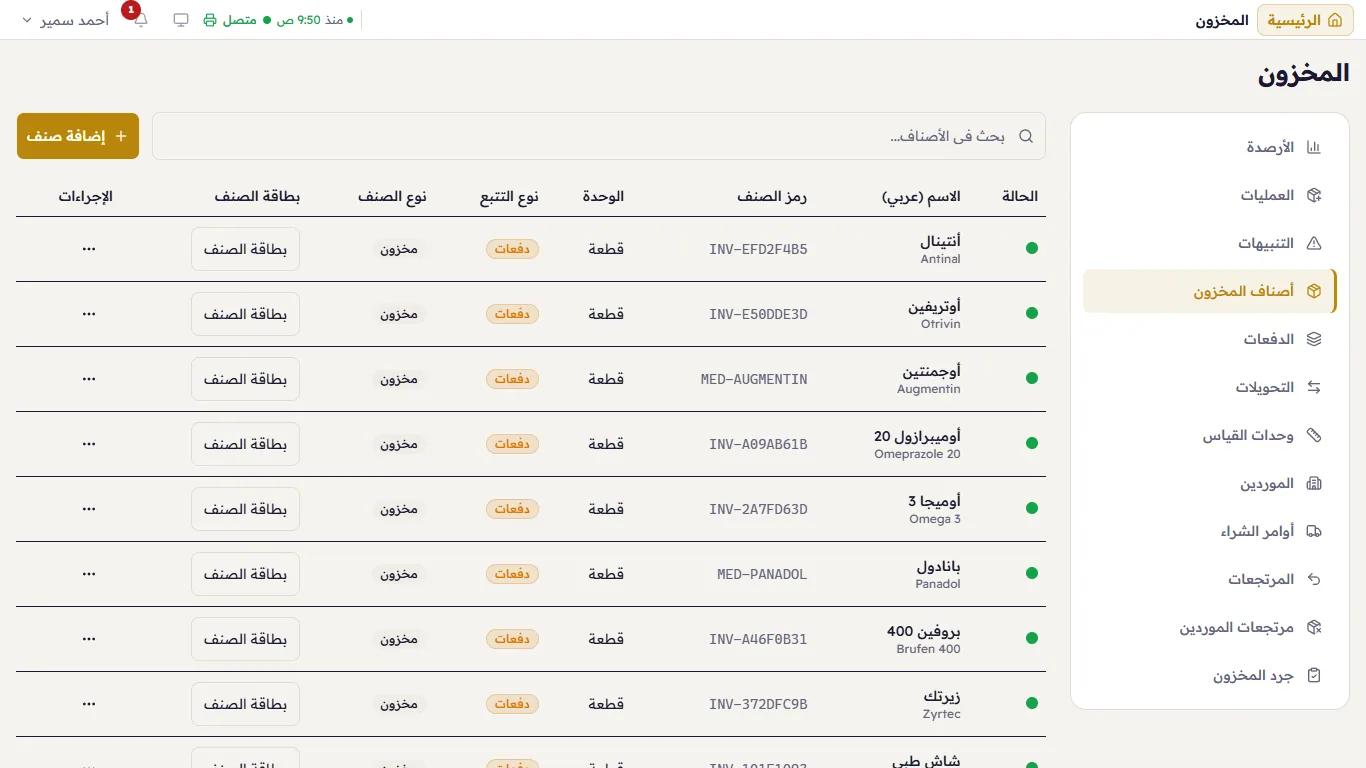Open الموردين sidebar section
This screenshot has width=1366, height=768.
pos(1209,483)
